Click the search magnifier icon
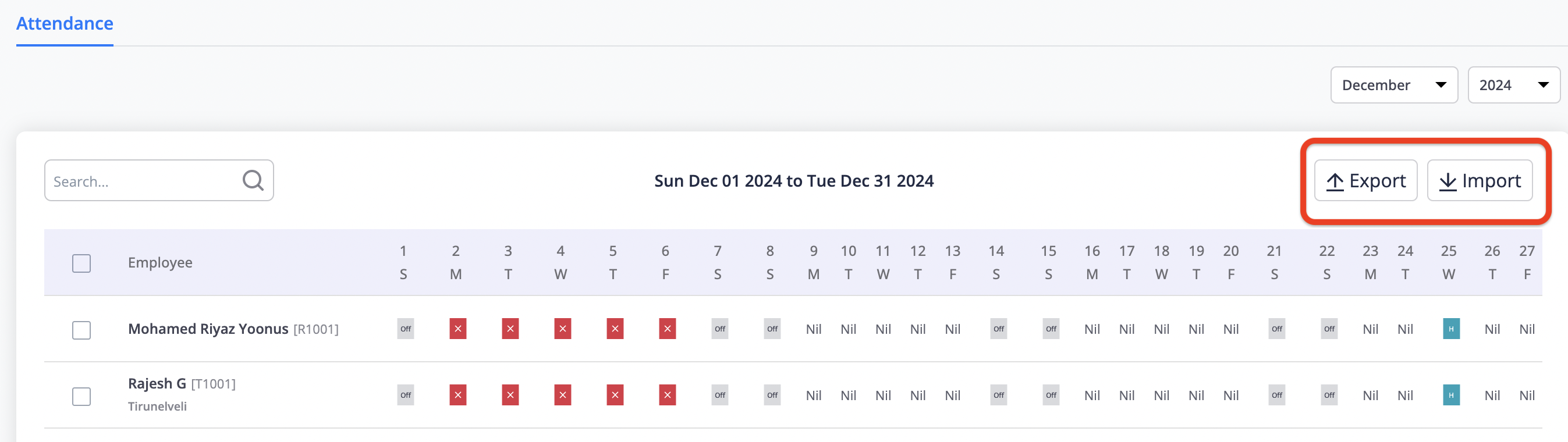This screenshot has width=1568, height=442. click(253, 180)
